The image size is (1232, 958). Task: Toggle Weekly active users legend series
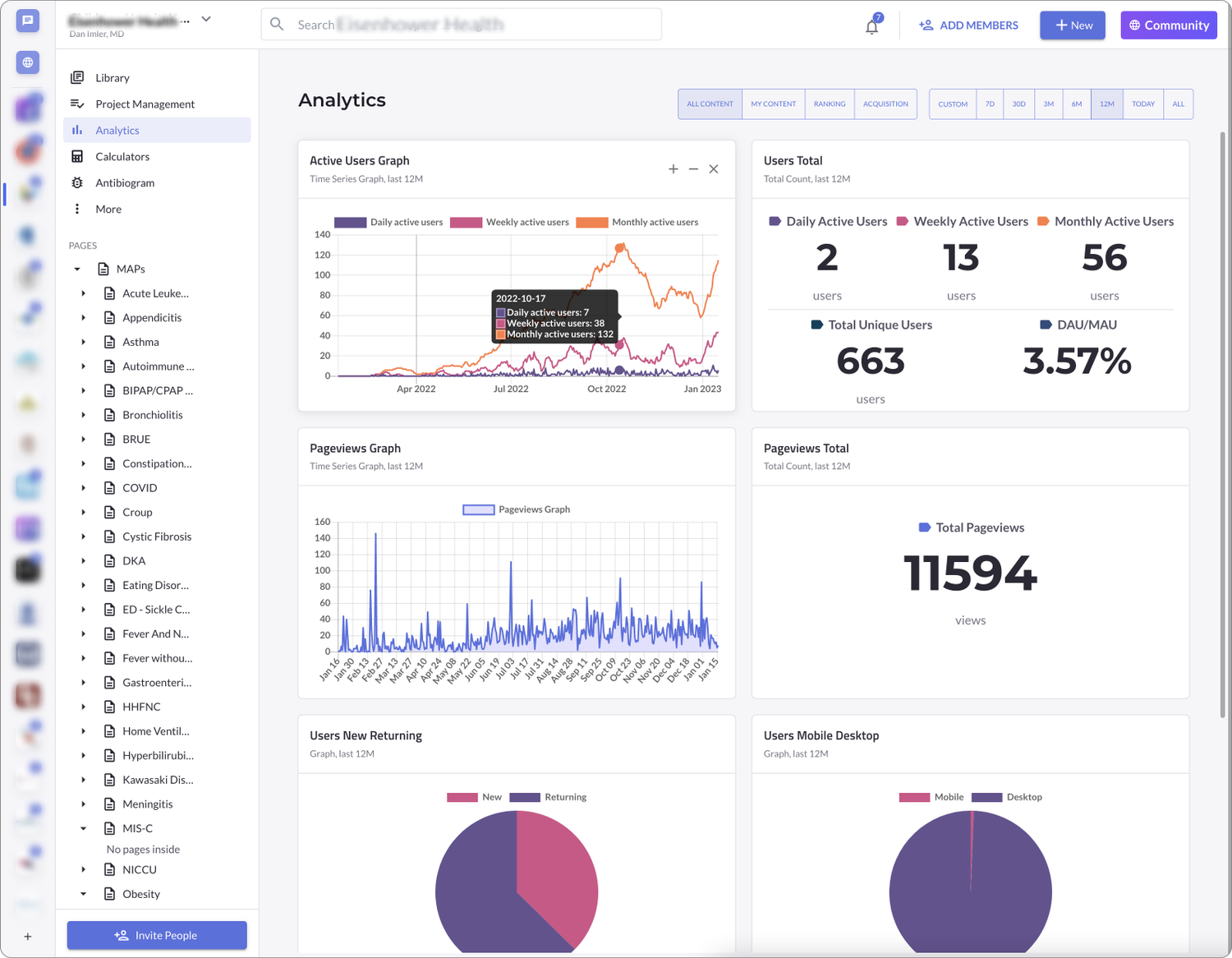[509, 222]
